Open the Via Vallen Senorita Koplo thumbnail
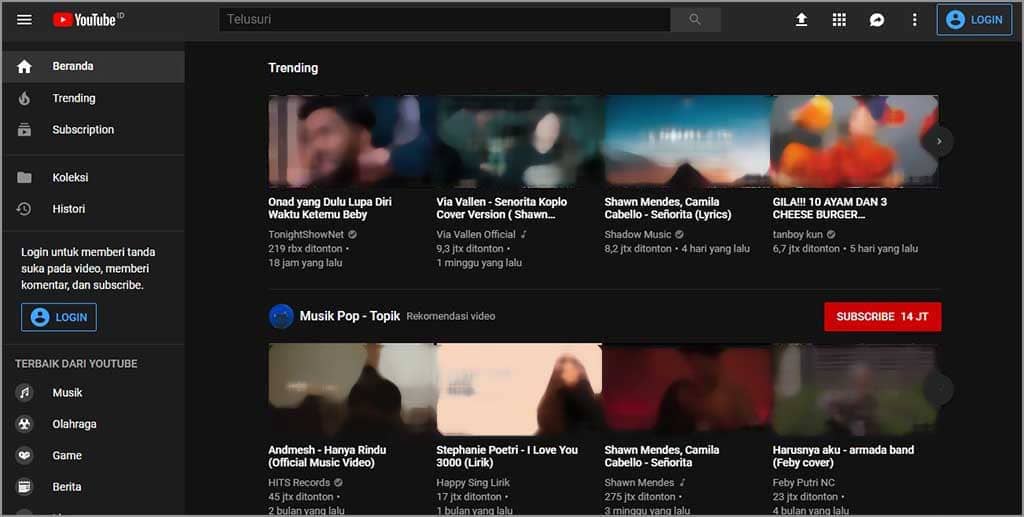 519,141
